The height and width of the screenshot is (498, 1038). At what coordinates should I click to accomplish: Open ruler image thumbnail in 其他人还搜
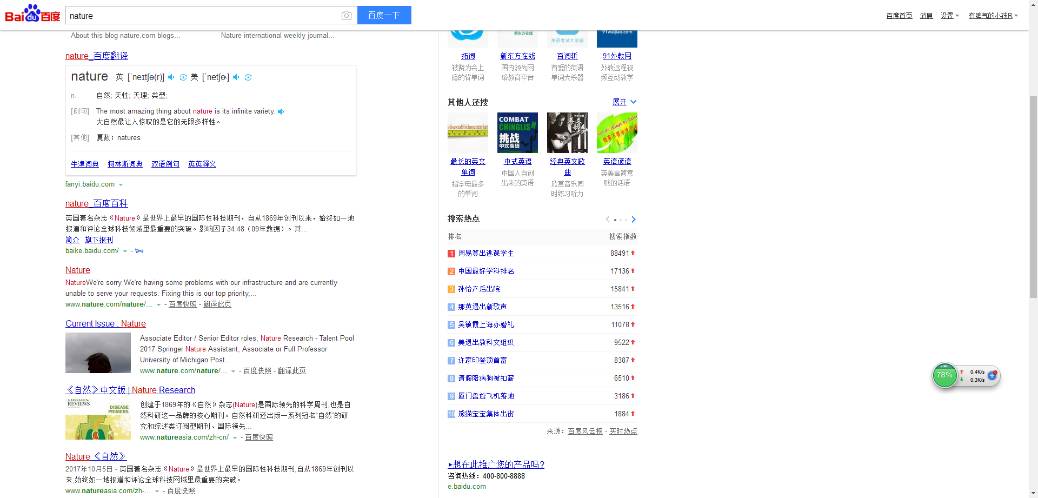coord(468,132)
